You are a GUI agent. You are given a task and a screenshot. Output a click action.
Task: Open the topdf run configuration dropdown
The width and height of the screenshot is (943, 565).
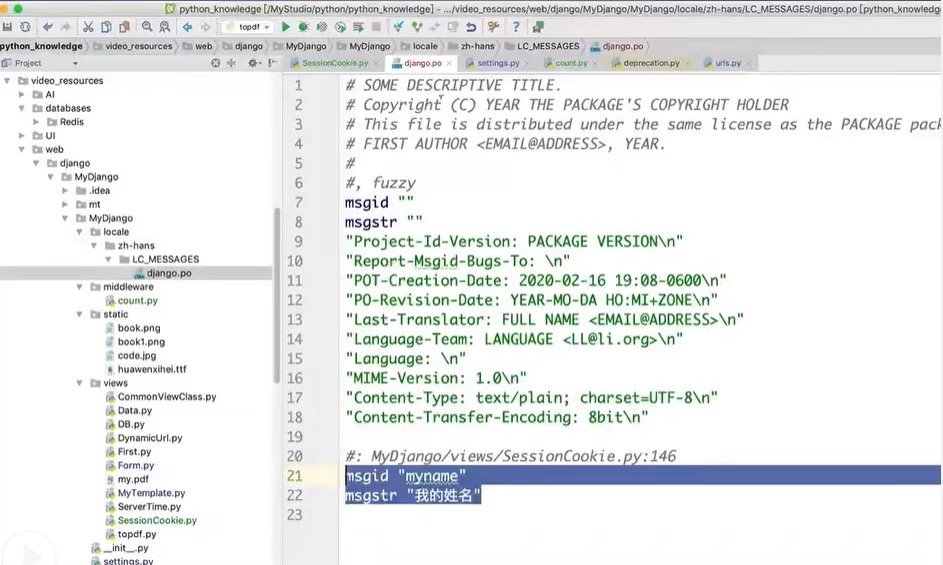point(247,27)
